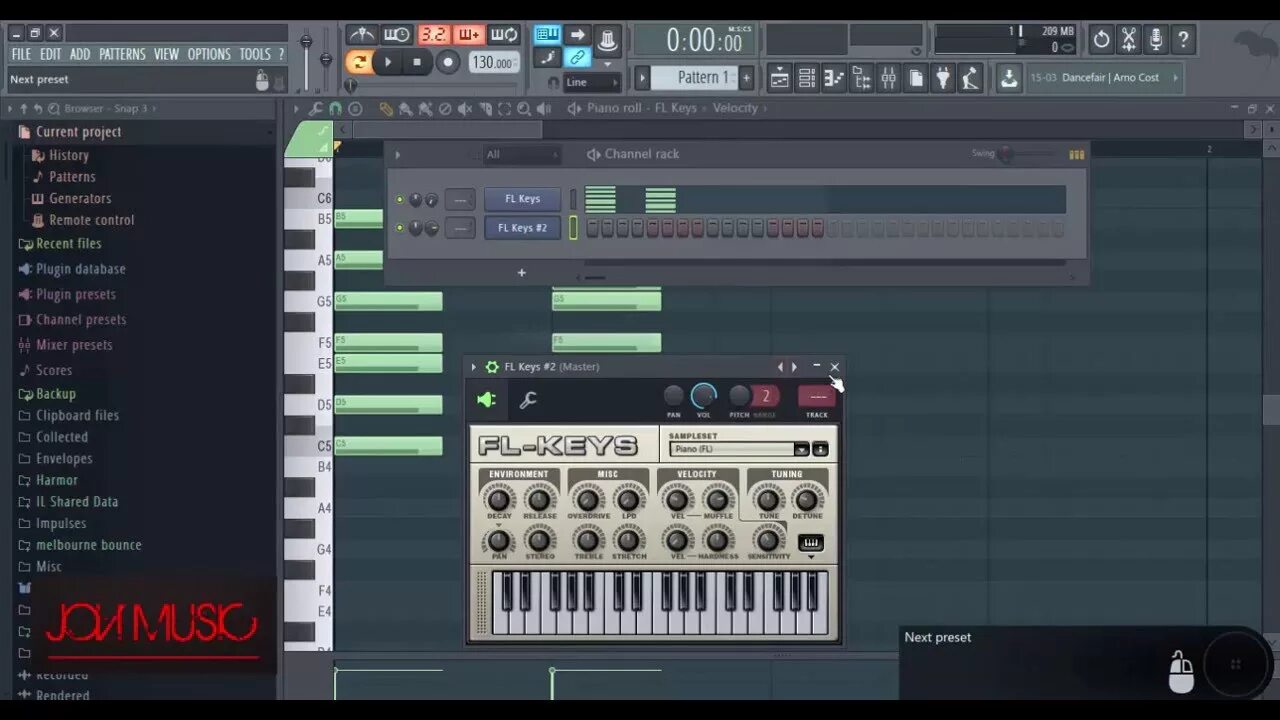1280x720 pixels.
Task: Open the EDIT menu
Action: tap(51, 54)
